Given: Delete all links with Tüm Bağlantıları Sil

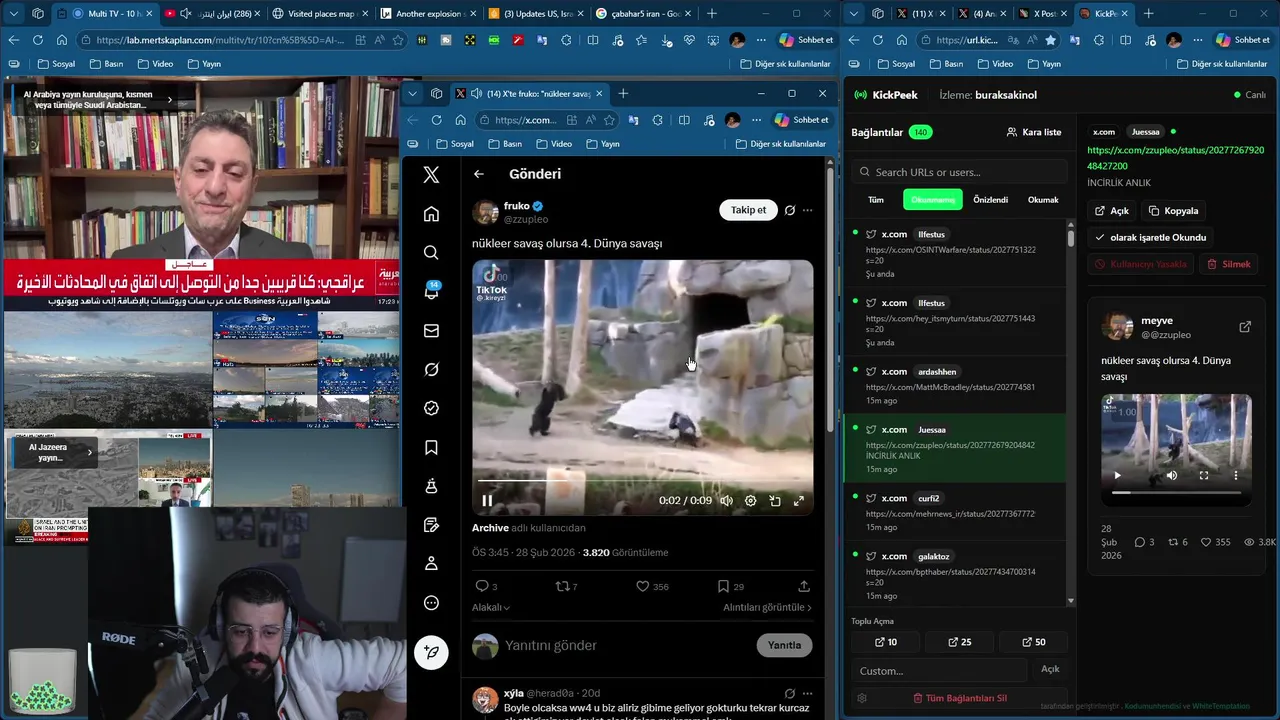Looking at the screenshot, I should (x=959, y=698).
